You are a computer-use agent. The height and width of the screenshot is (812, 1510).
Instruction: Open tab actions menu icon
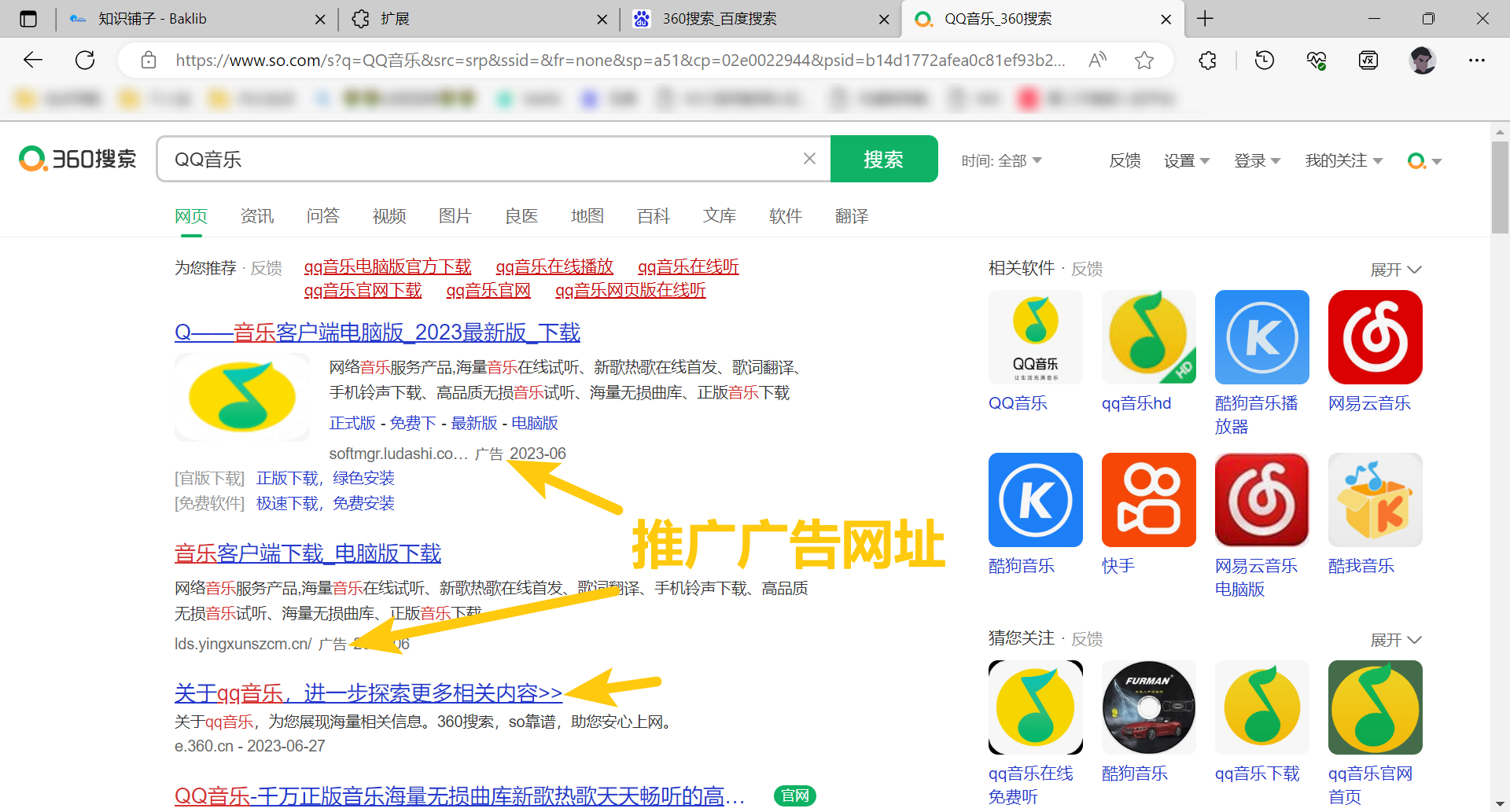[x=28, y=19]
